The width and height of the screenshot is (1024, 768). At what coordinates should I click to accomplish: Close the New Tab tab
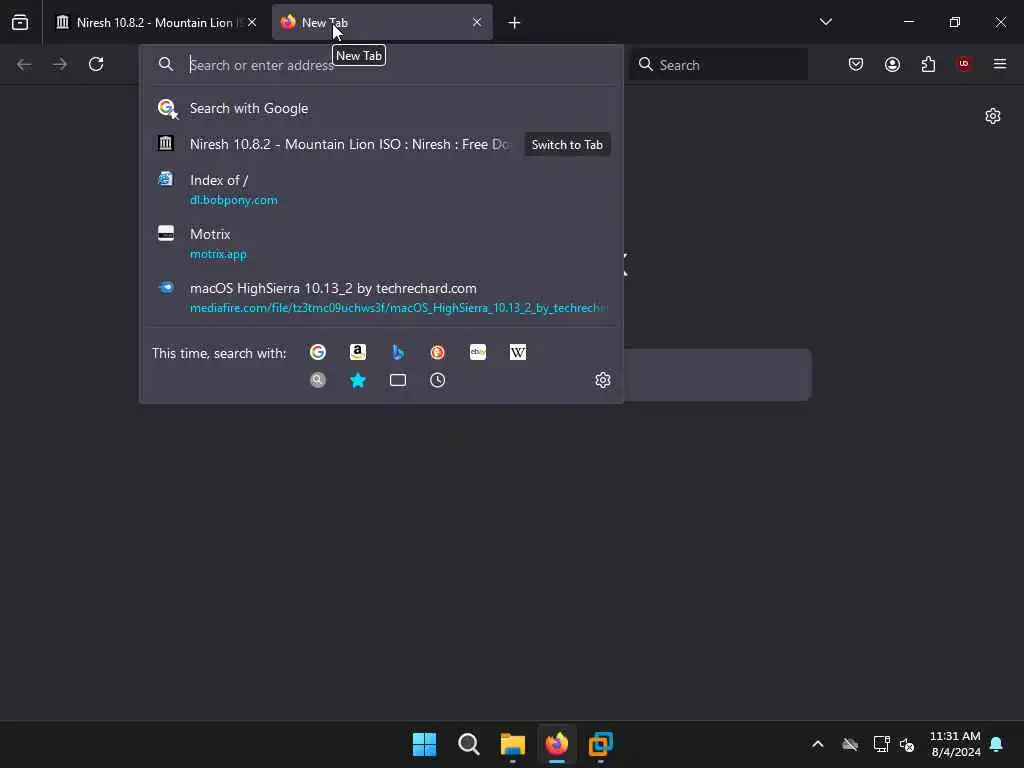(477, 22)
